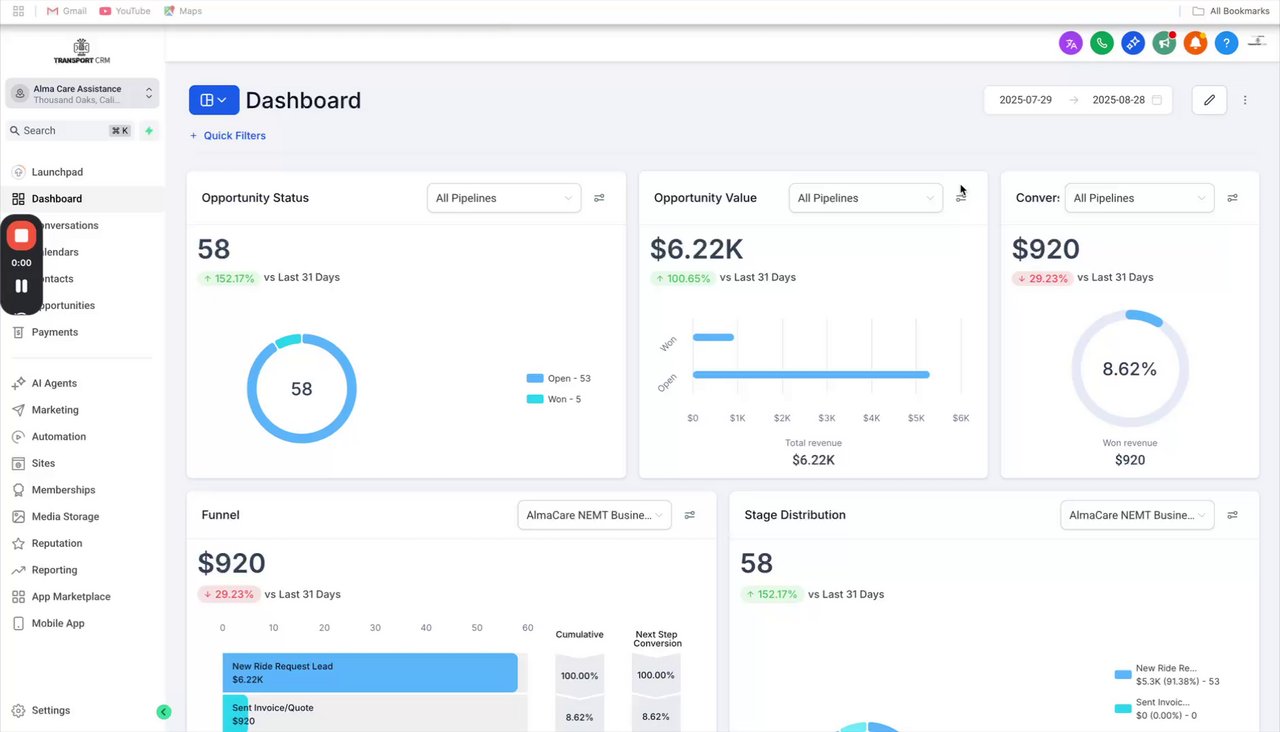Screen dimensions: 1280x732
Task: Click the purple language translate icon
Action: pos(1071,43)
